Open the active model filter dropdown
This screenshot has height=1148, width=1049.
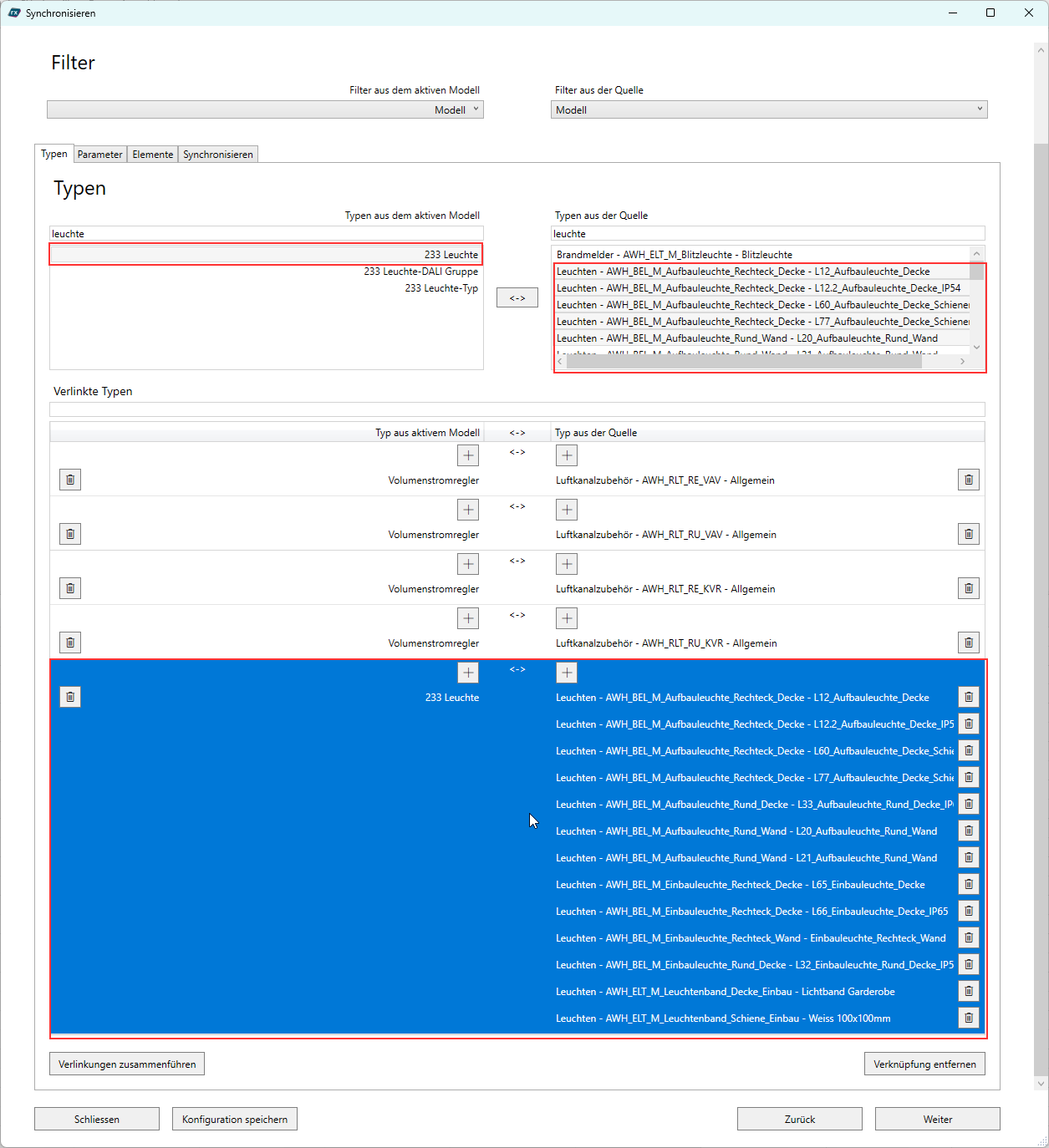265,109
